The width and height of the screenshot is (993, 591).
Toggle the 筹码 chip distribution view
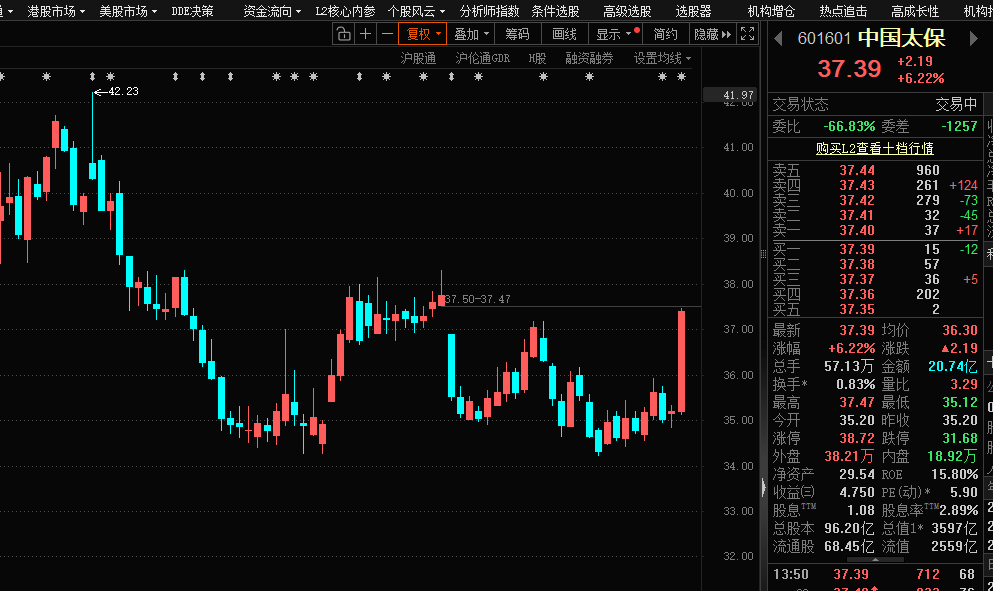point(517,34)
